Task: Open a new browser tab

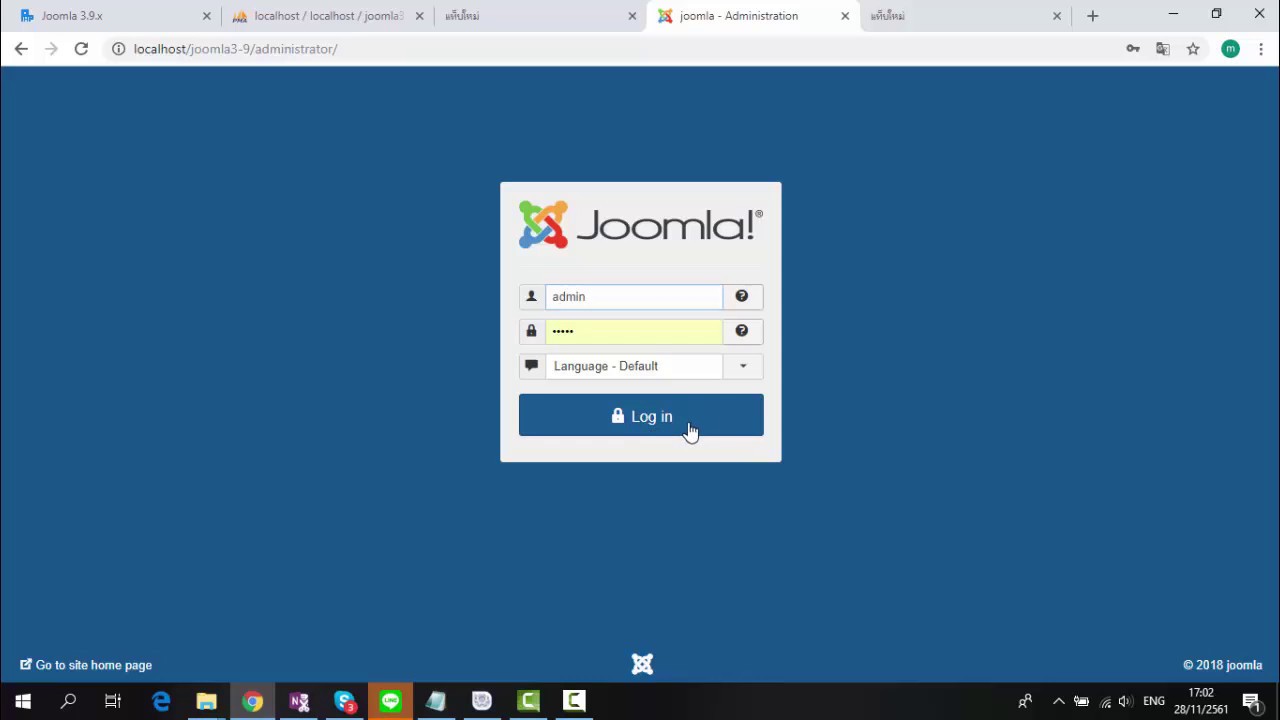Action: [1092, 16]
